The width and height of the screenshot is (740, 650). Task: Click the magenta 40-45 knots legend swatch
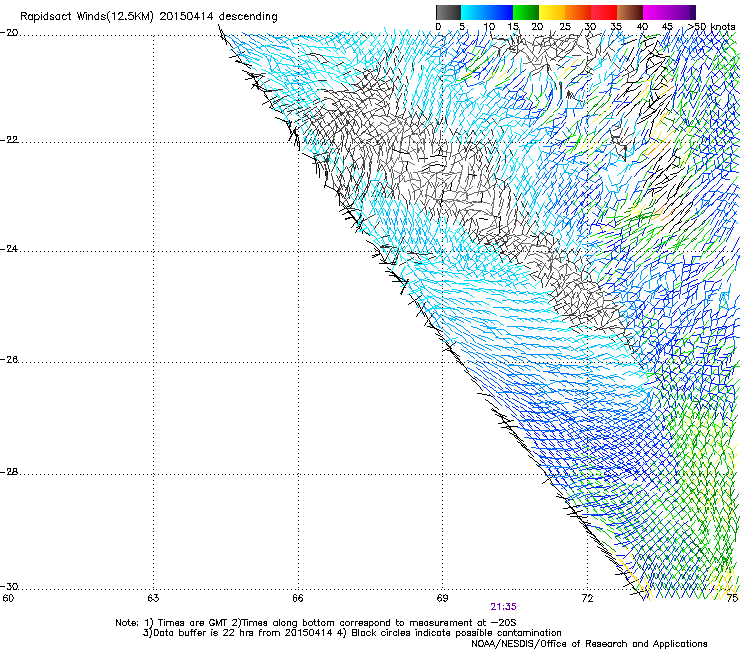coord(656,12)
